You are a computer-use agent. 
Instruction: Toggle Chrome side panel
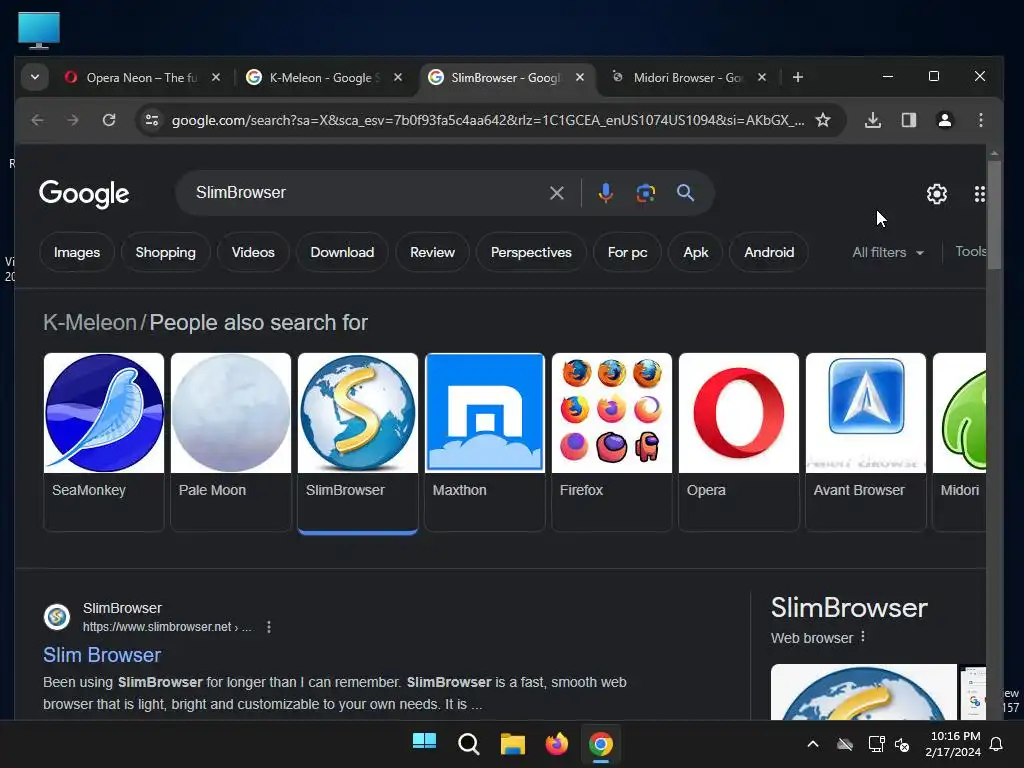(x=909, y=120)
